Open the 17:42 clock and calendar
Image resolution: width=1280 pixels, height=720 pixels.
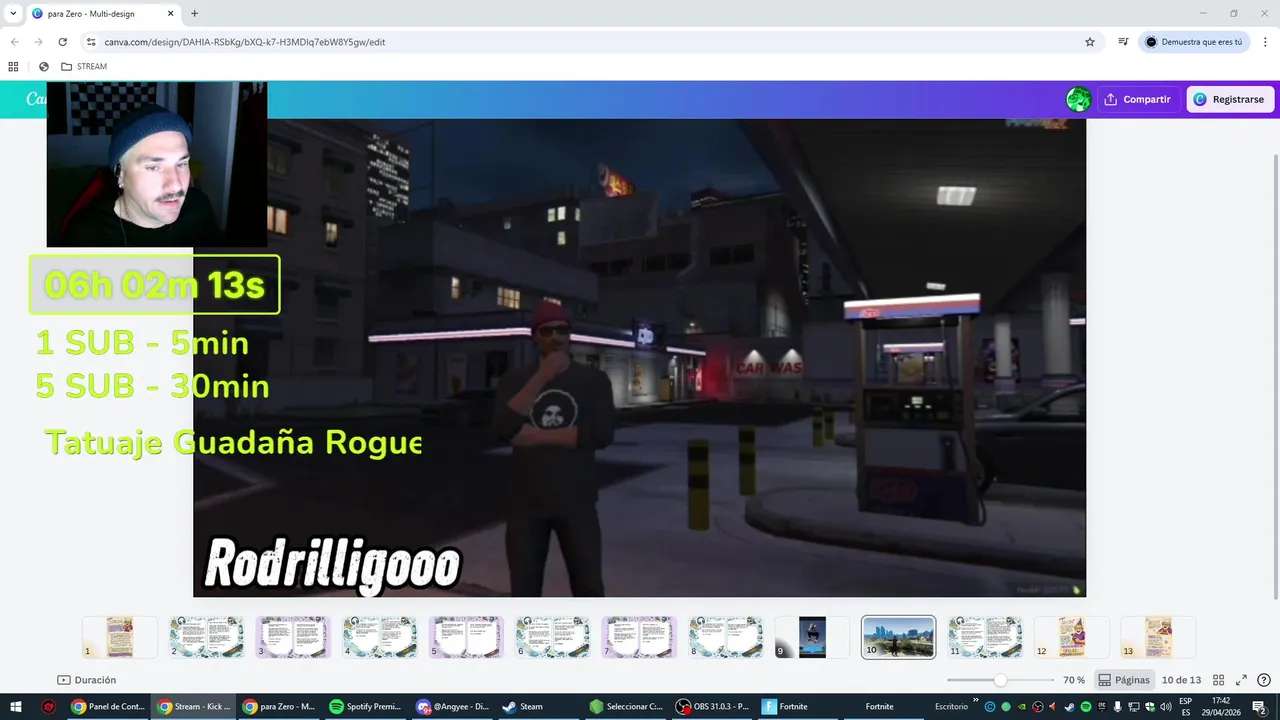coord(1221,707)
